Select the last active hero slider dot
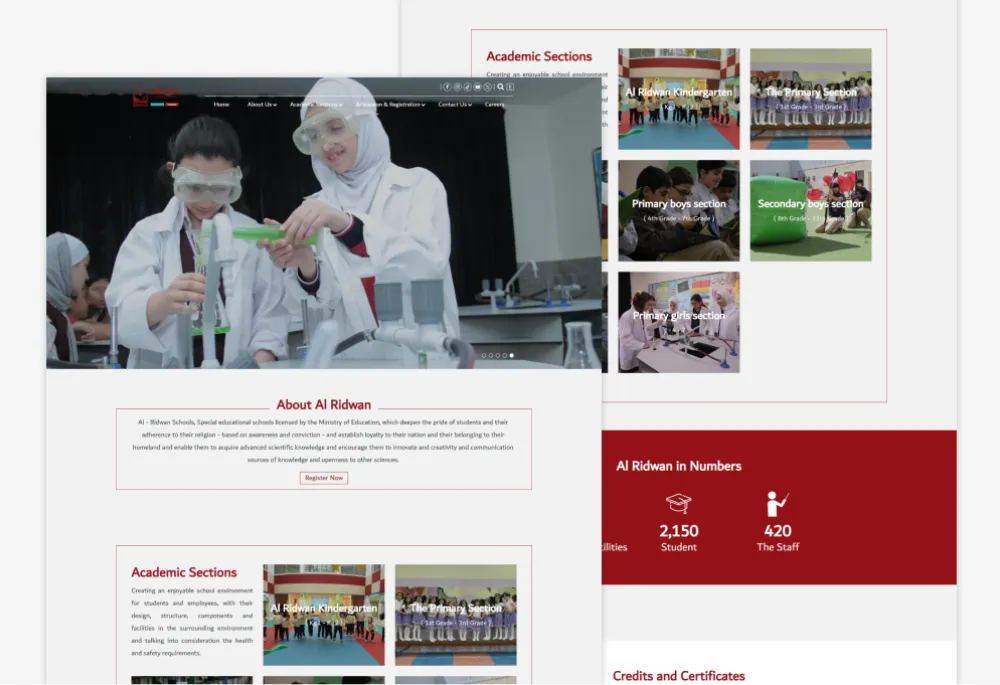Image resolution: width=1000 pixels, height=685 pixels. [x=511, y=355]
